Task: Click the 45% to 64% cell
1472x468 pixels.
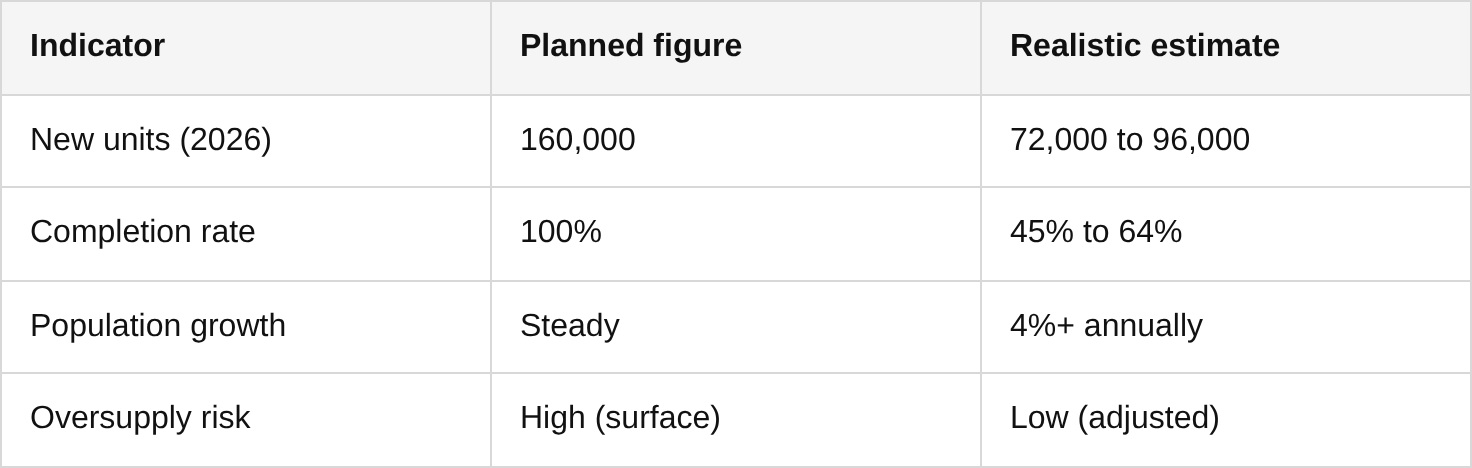Action: click(1095, 232)
